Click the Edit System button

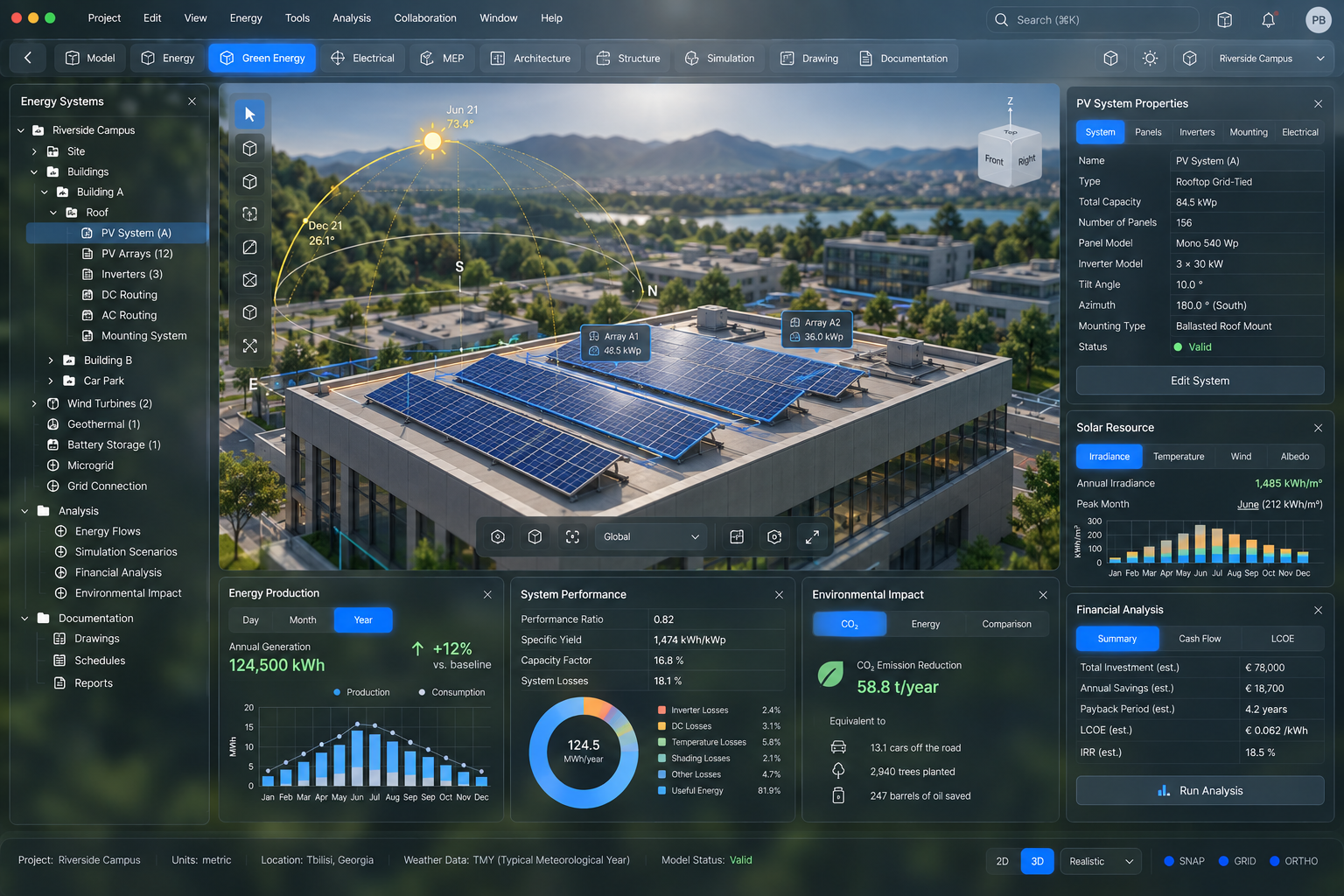[1200, 381]
